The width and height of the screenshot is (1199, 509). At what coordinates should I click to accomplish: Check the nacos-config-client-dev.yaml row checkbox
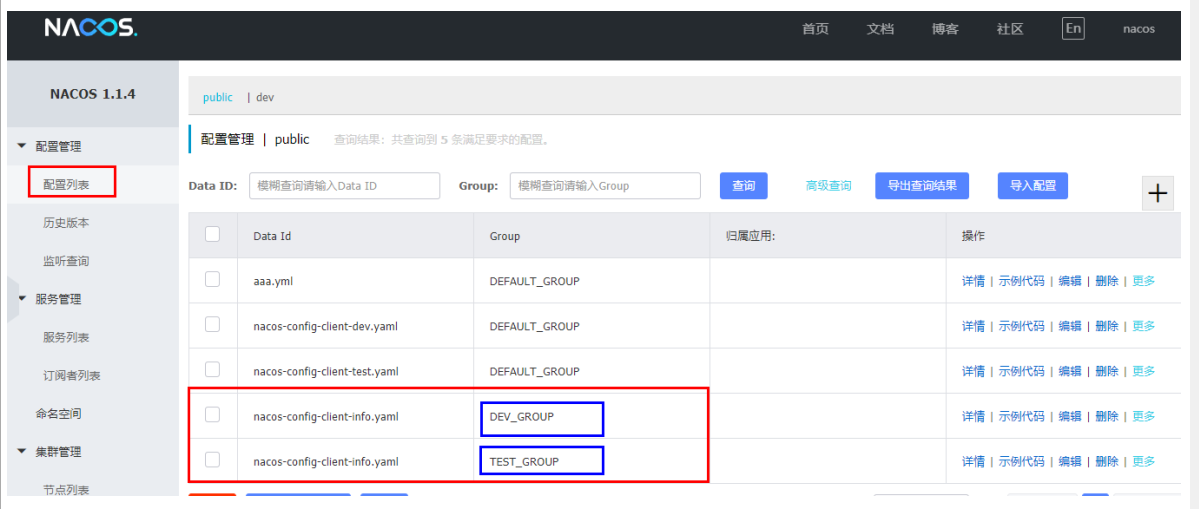[213, 325]
